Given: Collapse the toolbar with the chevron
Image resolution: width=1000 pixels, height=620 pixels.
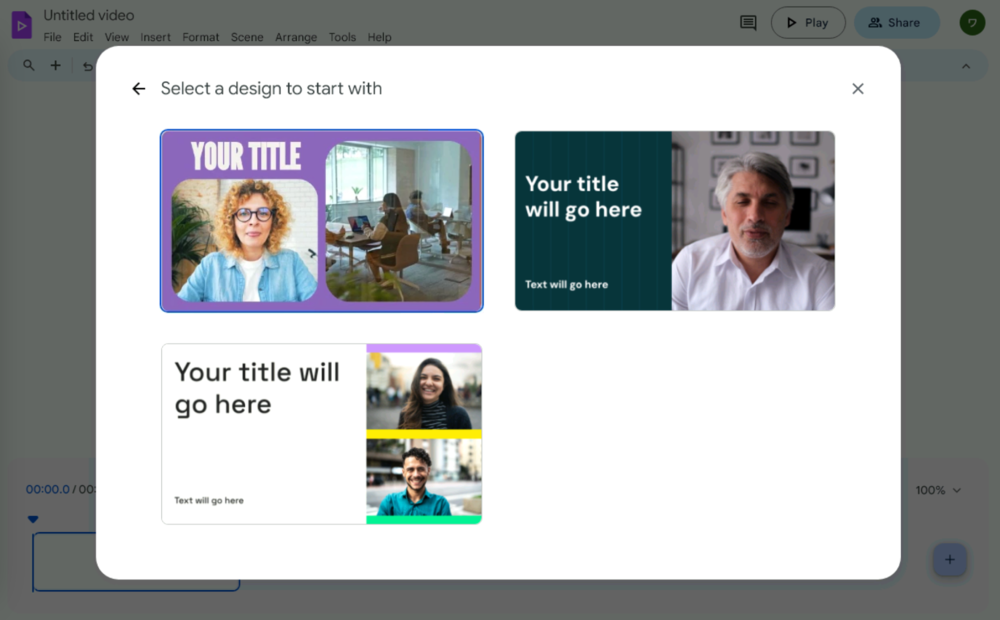Looking at the screenshot, I should (966, 67).
